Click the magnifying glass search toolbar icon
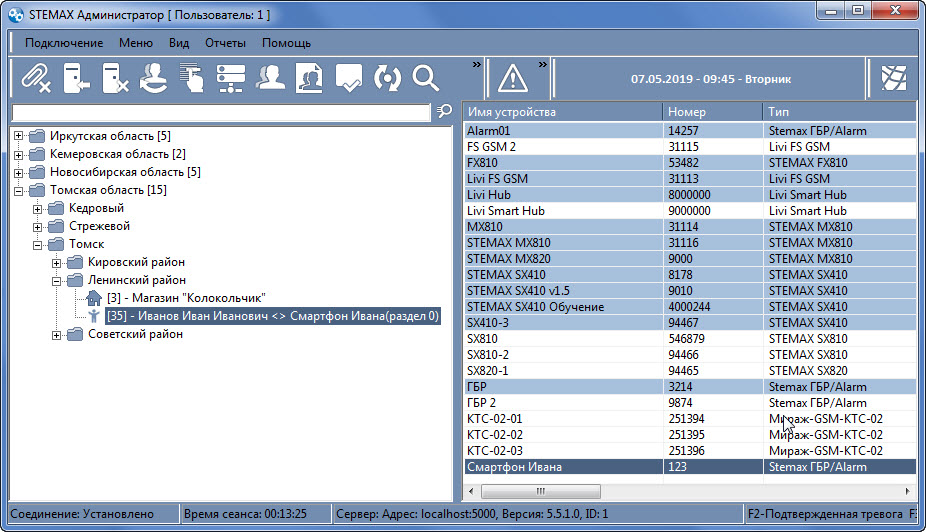 pyautogui.click(x=426, y=78)
